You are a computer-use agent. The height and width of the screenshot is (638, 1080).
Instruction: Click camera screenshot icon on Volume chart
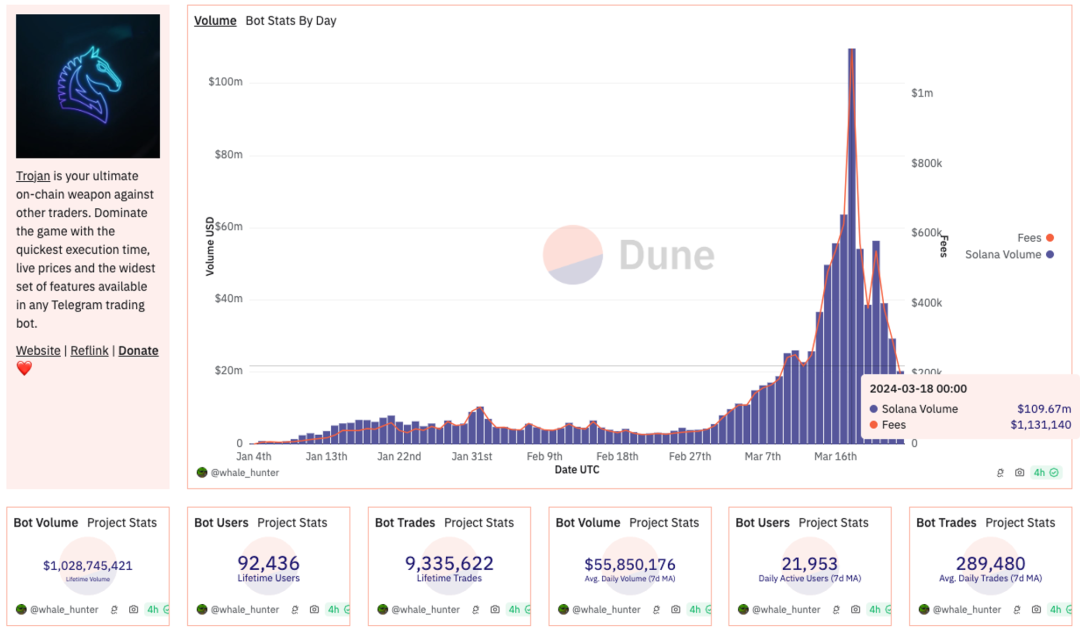coord(1019,472)
